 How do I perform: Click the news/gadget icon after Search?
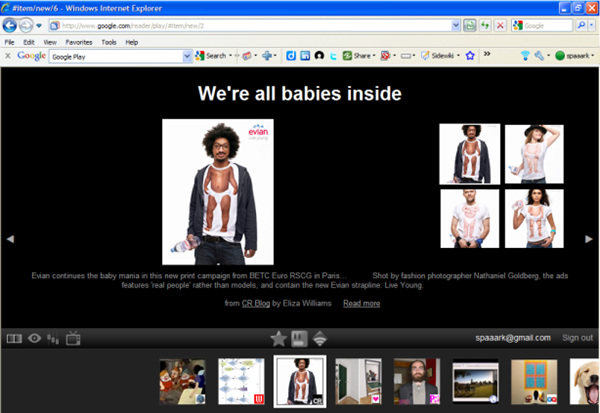pos(247,56)
